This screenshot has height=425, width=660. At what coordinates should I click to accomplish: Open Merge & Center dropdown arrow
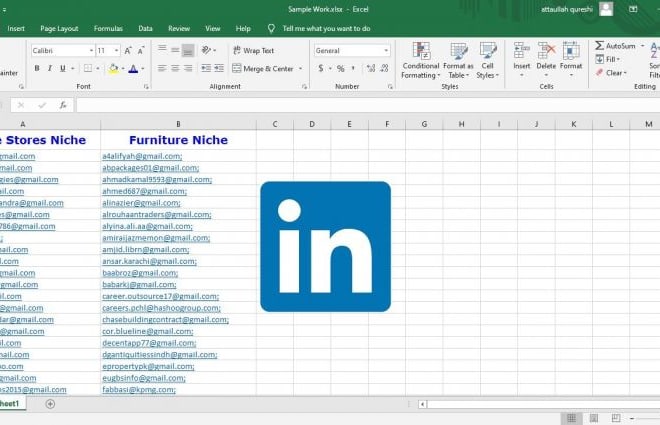[301, 68]
